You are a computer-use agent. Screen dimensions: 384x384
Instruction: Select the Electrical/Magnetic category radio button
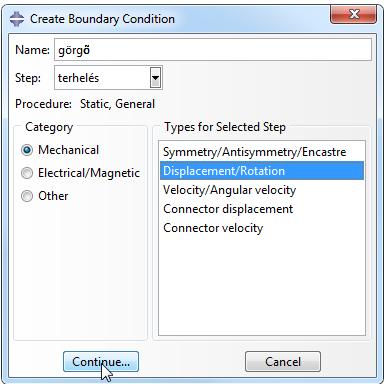(27, 173)
